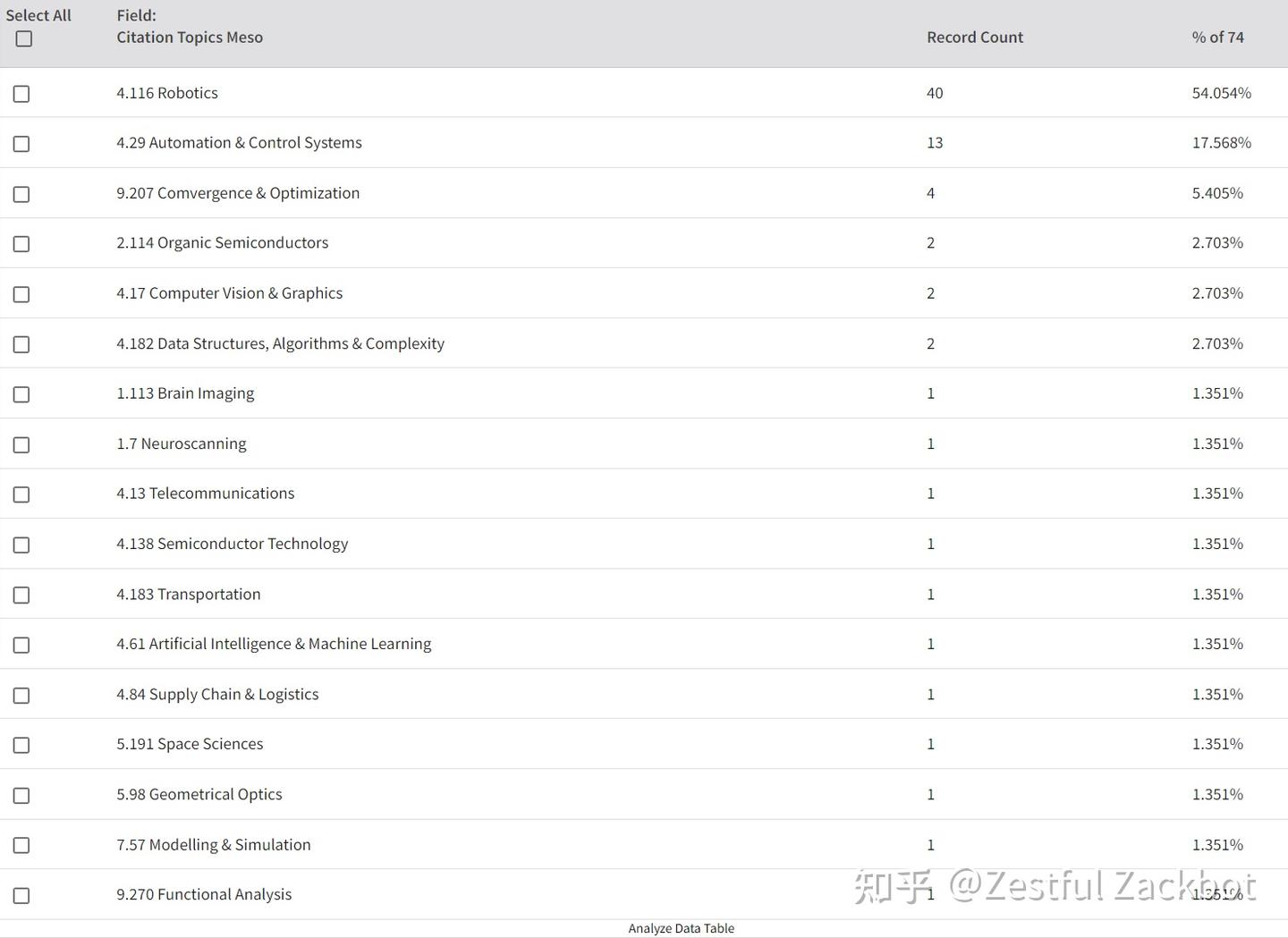This screenshot has width=1288, height=938.
Task: Check the Modelling & Simulation checkbox
Action: click(21, 845)
